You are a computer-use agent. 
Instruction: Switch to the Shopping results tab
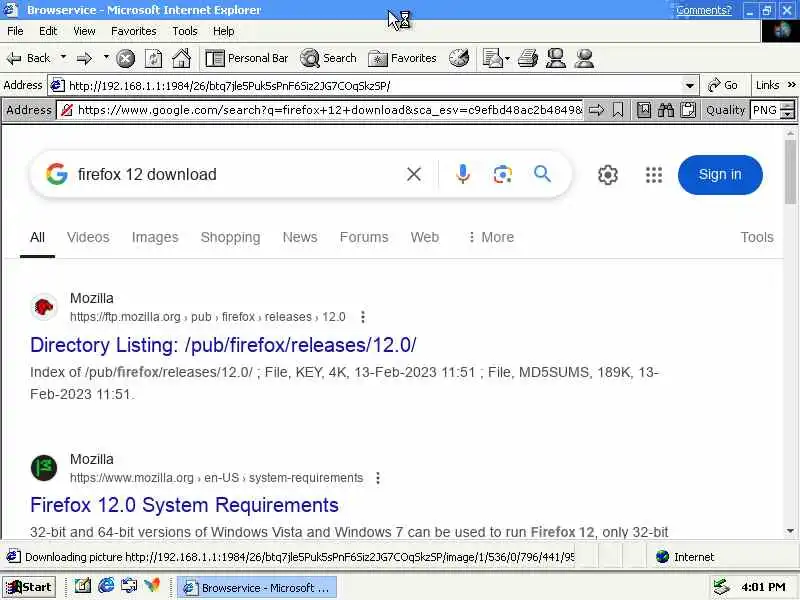pos(230,237)
